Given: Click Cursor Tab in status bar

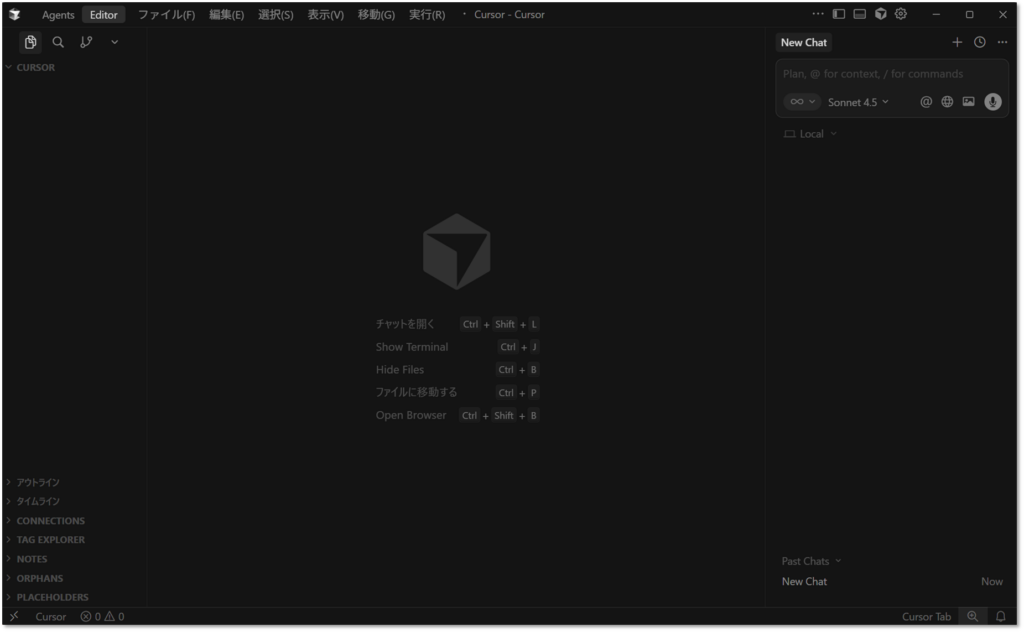Looking at the screenshot, I should 926,617.
